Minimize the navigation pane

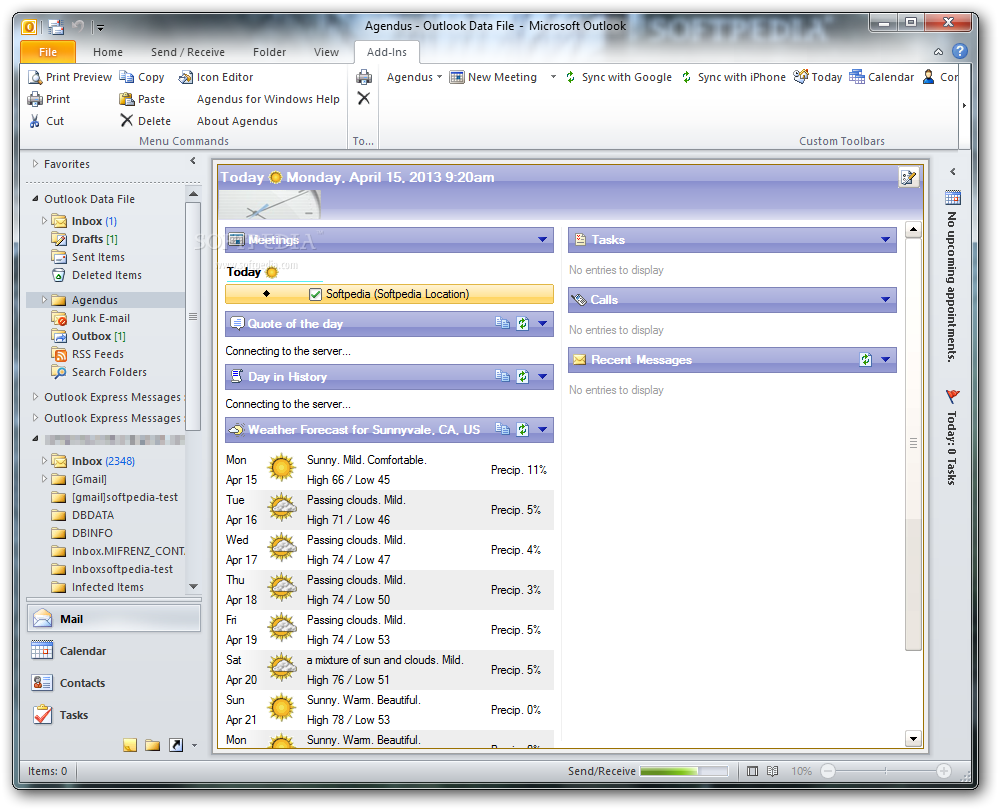coord(192,162)
